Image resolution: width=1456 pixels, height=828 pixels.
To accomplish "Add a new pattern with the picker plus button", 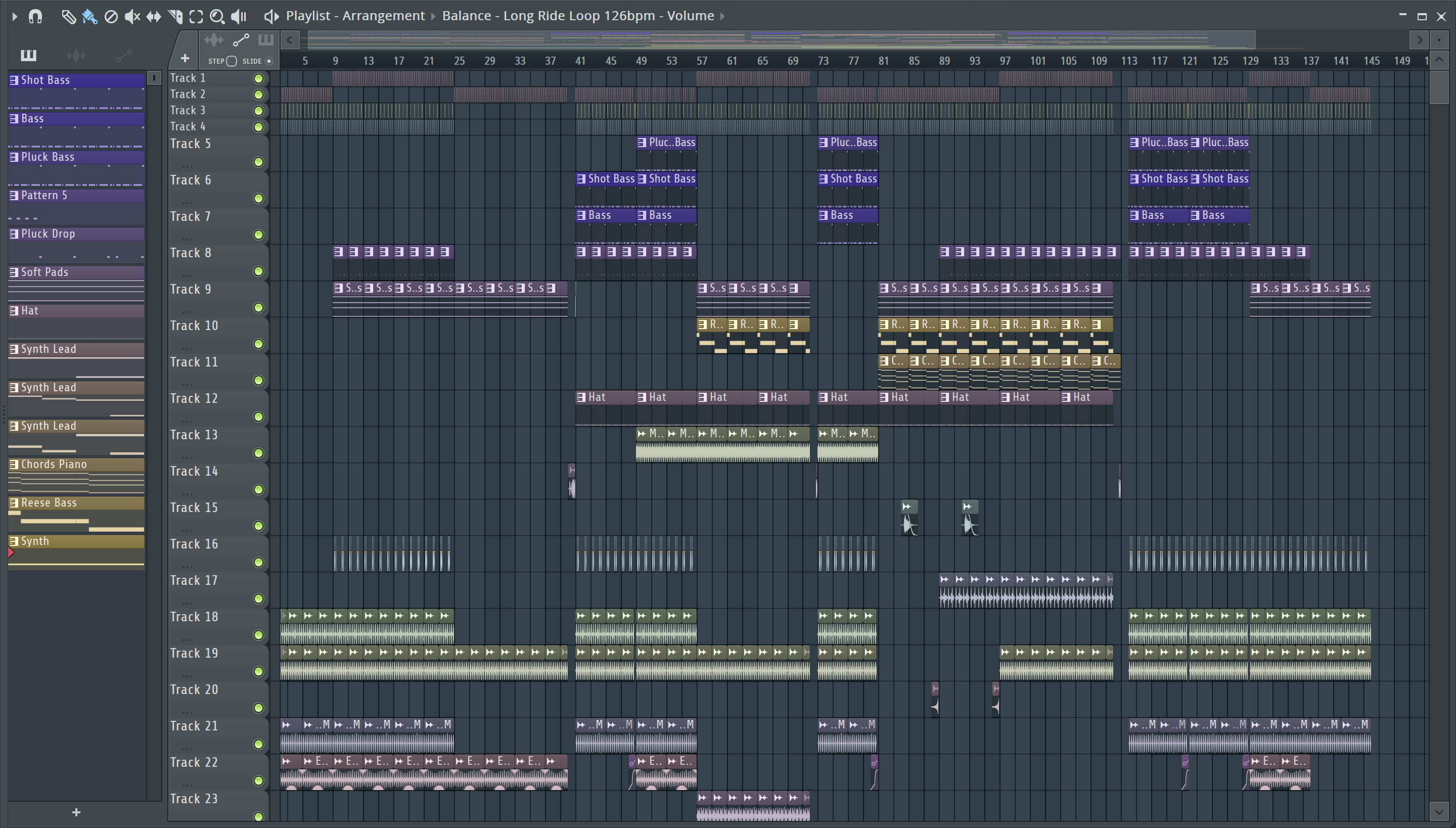I will pos(76,812).
